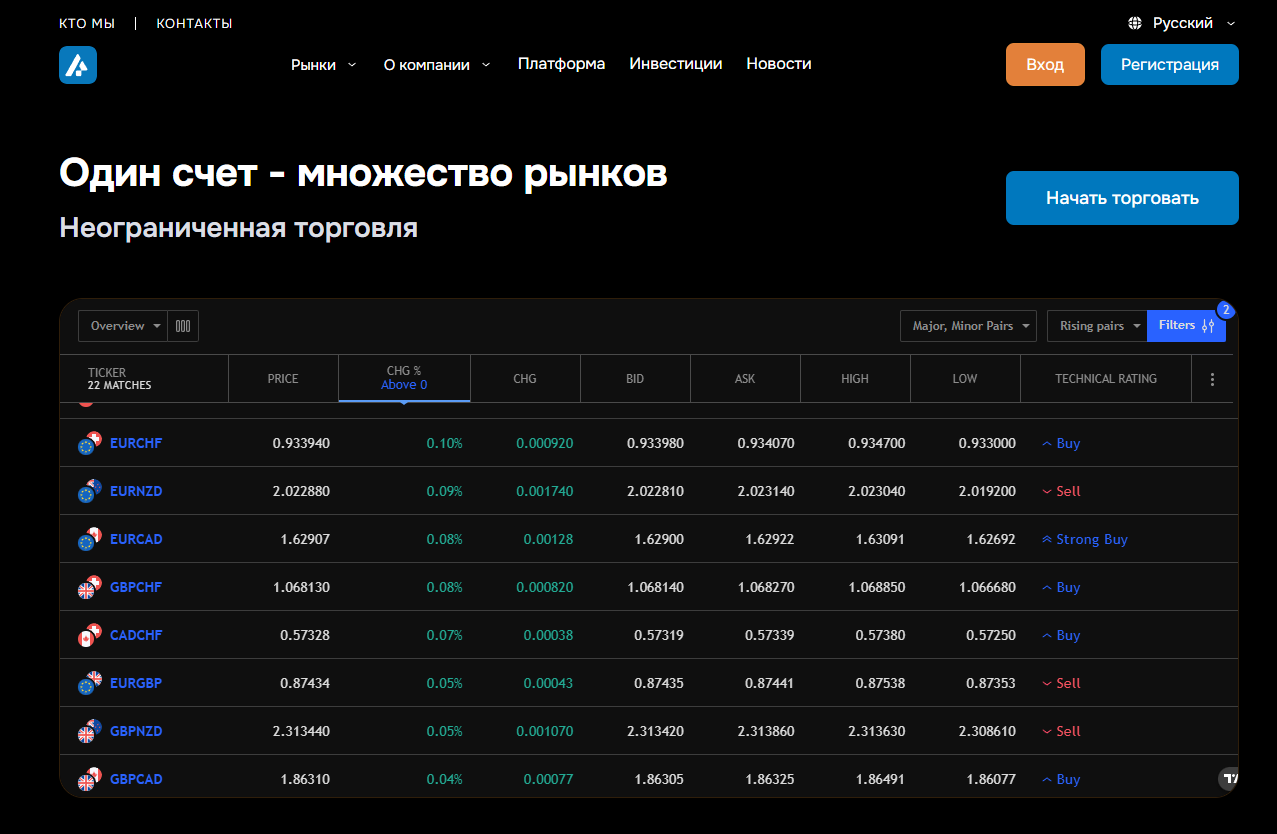Click the orange Вход login button
Viewport: 1277px width, 834px height.
[1045, 65]
